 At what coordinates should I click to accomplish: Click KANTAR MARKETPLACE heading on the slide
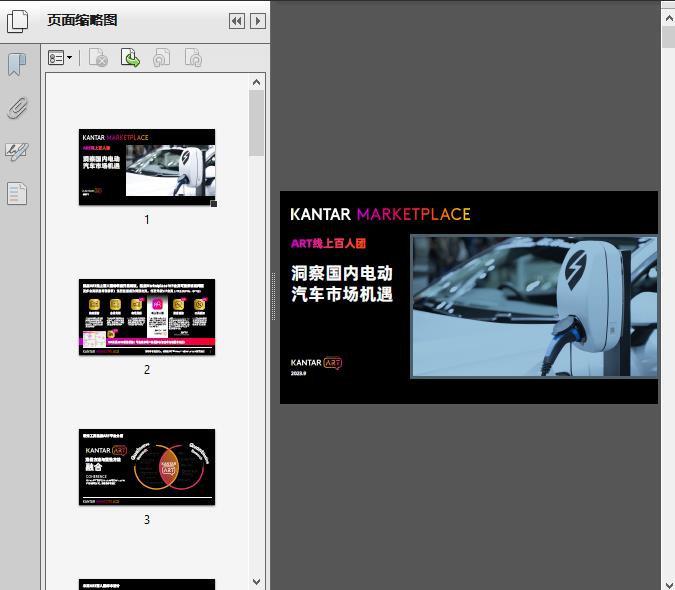[380, 214]
